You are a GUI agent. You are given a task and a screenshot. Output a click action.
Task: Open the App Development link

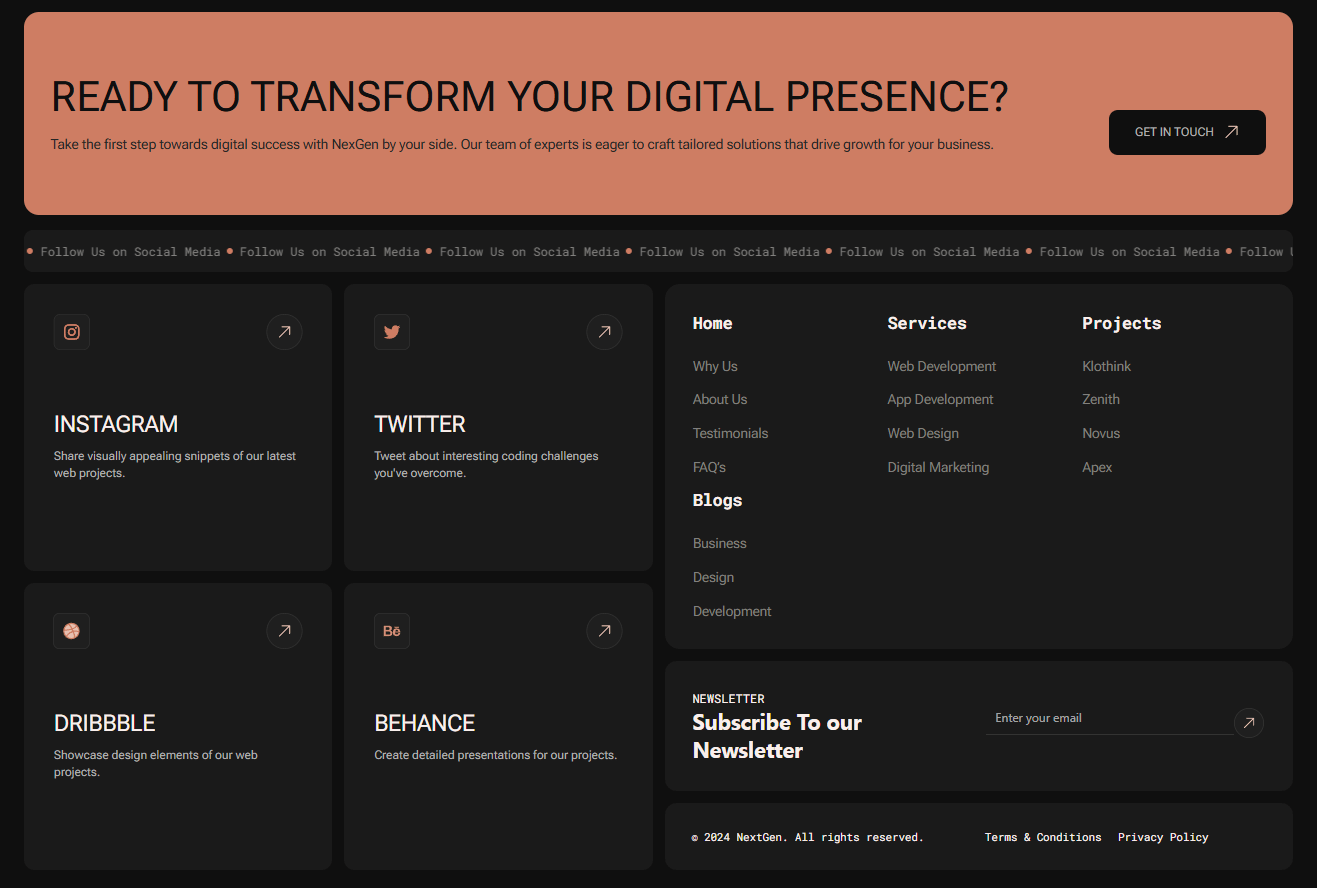click(x=940, y=399)
